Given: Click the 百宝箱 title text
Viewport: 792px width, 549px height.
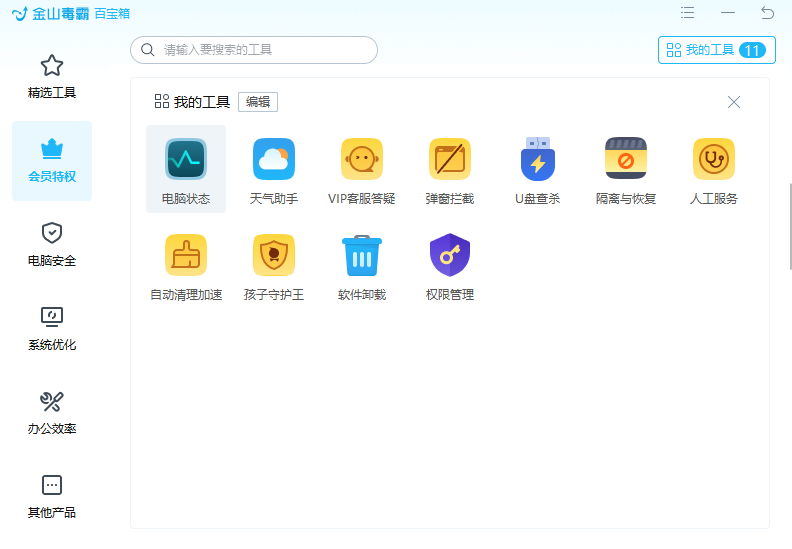Looking at the screenshot, I should (x=112, y=14).
